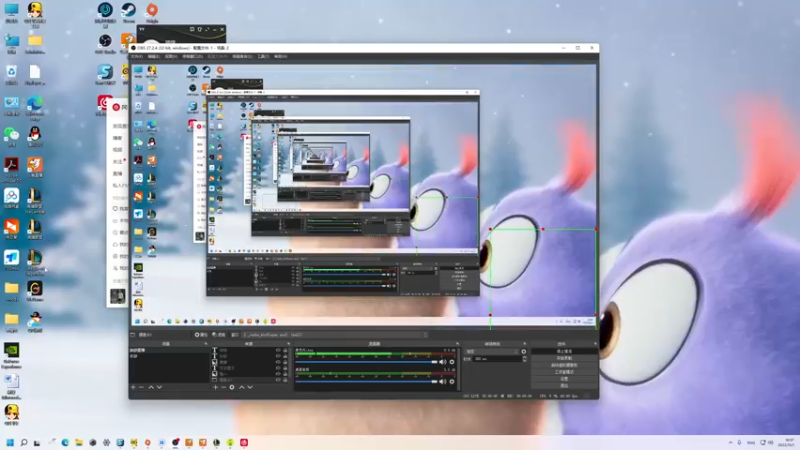Open OBS 文件 menu
This screenshot has height=450, width=800.
[137, 56]
